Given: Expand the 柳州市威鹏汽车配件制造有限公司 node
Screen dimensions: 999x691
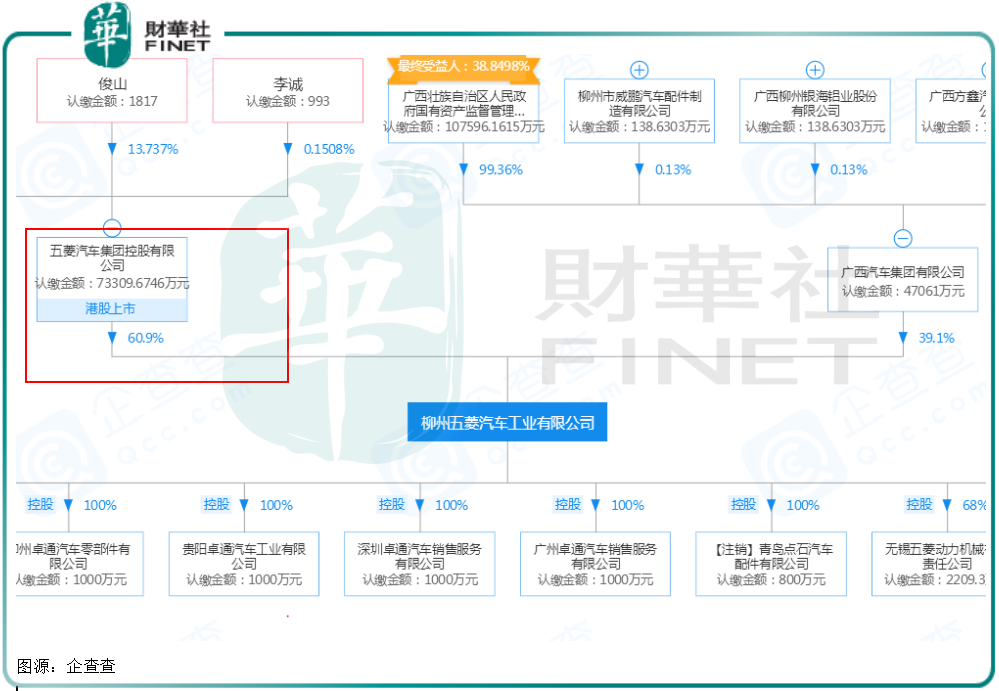Looking at the screenshot, I should point(639,70).
